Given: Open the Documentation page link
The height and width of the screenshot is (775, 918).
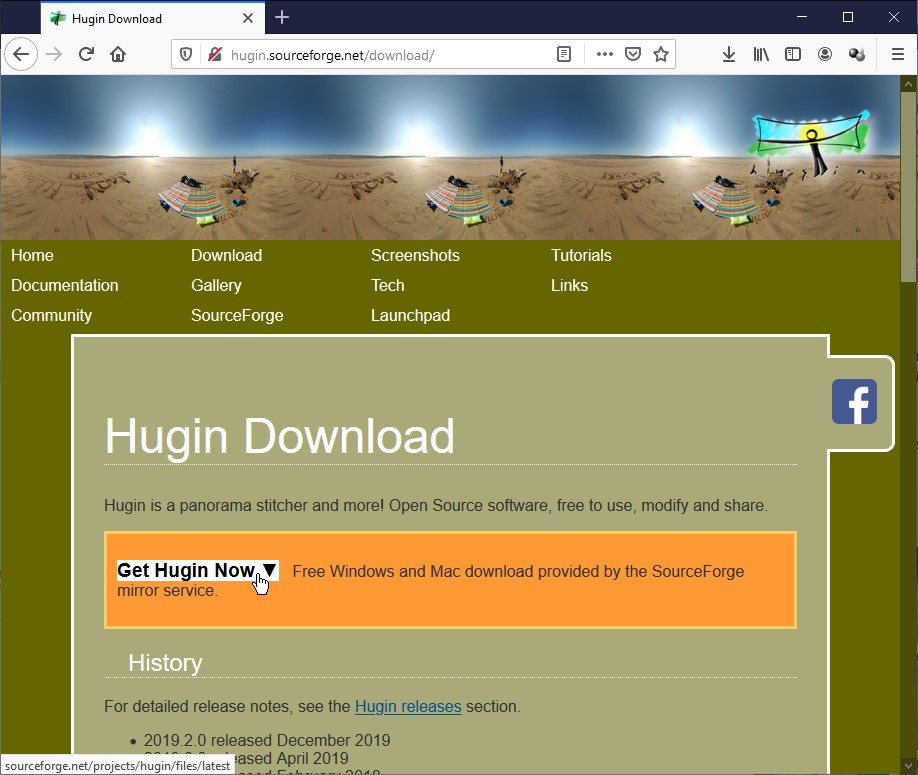Looking at the screenshot, I should click(x=65, y=285).
